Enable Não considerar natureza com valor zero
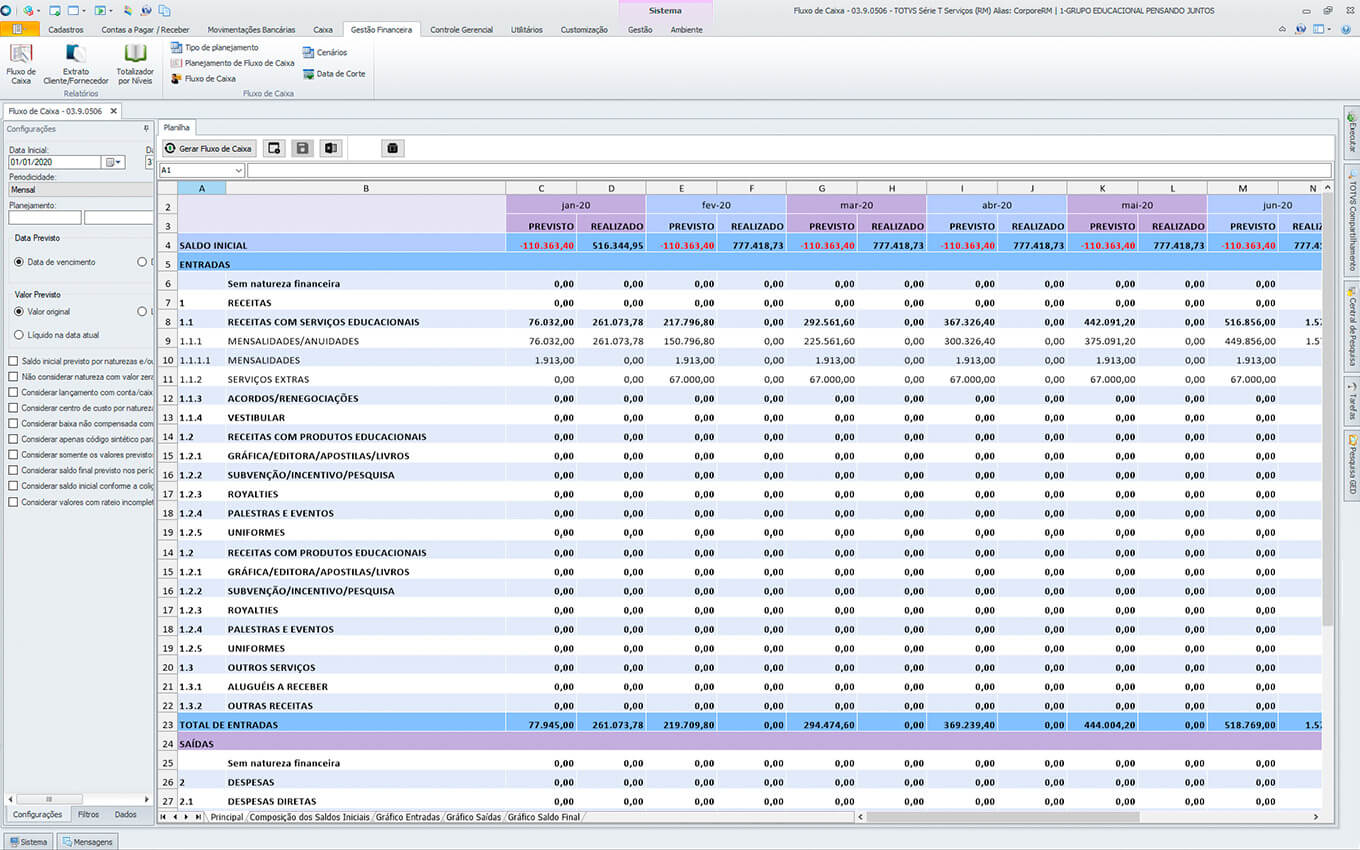The width and height of the screenshot is (1360, 850). coord(13,377)
